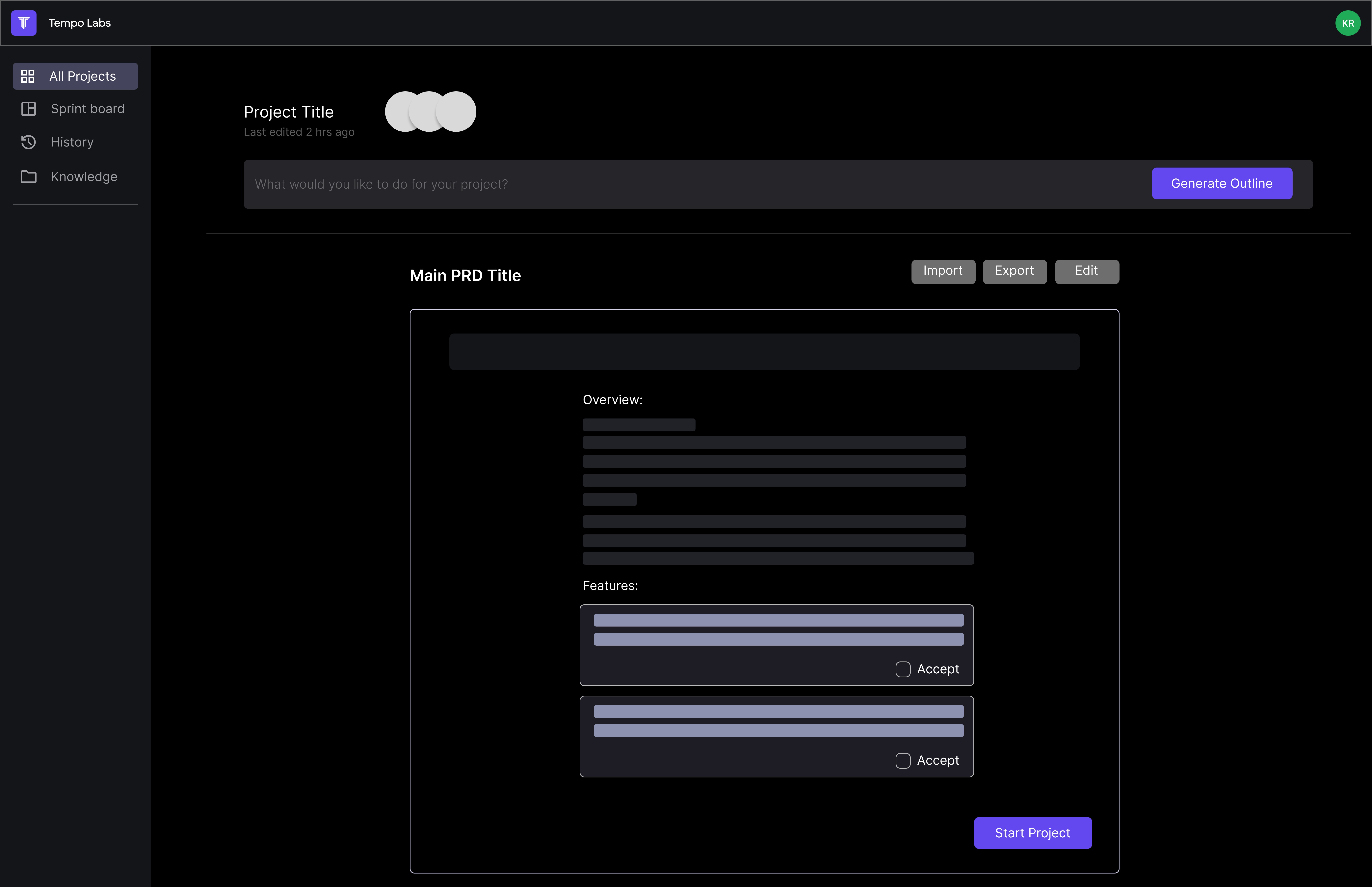
Task: Click the Tempo Labs brand name
Action: [79, 23]
